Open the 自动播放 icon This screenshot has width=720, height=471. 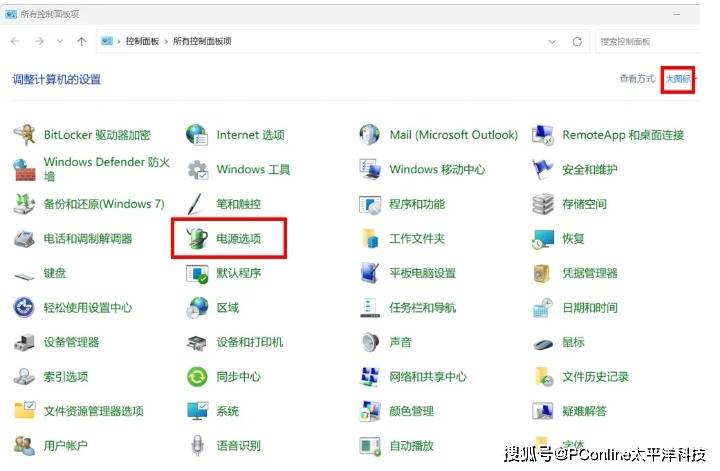pos(370,445)
